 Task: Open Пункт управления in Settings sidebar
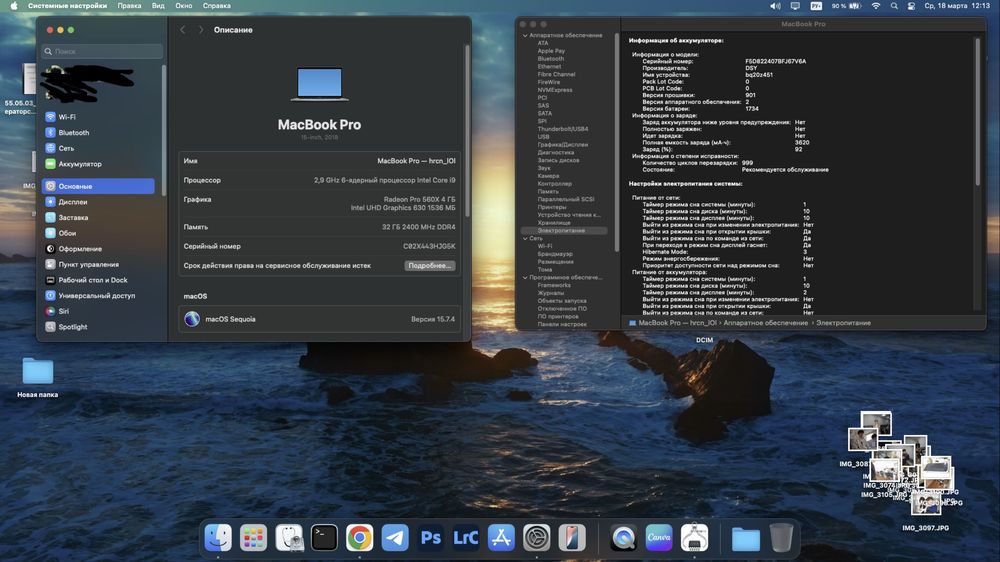point(98,264)
